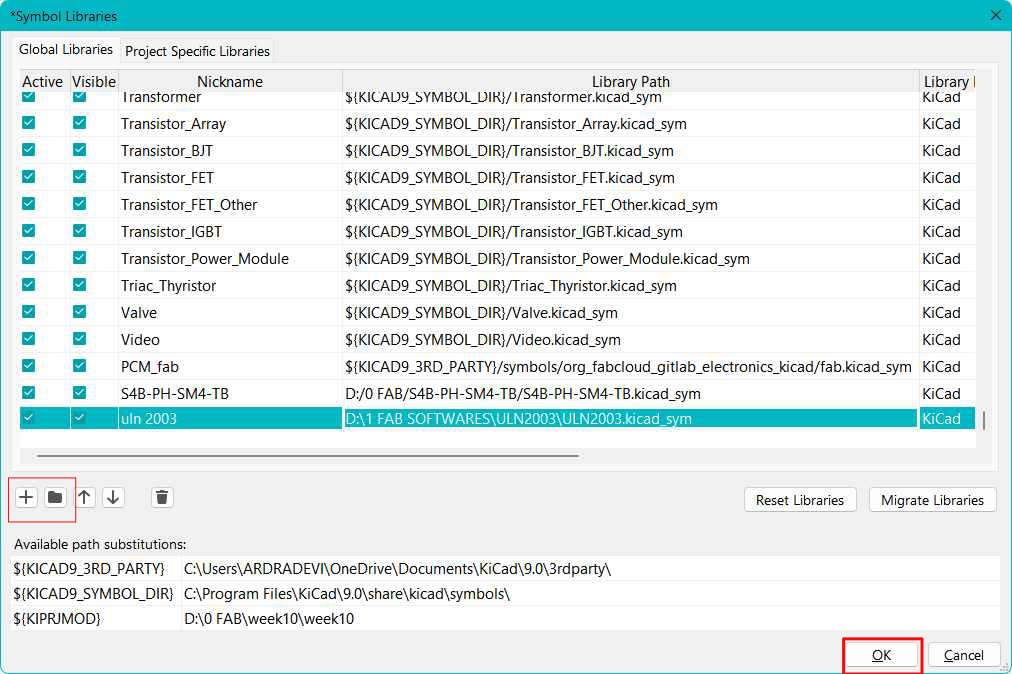Select nickname cell S4B-PH-SM4-TB
This screenshot has width=1012, height=674.
tap(230, 393)
